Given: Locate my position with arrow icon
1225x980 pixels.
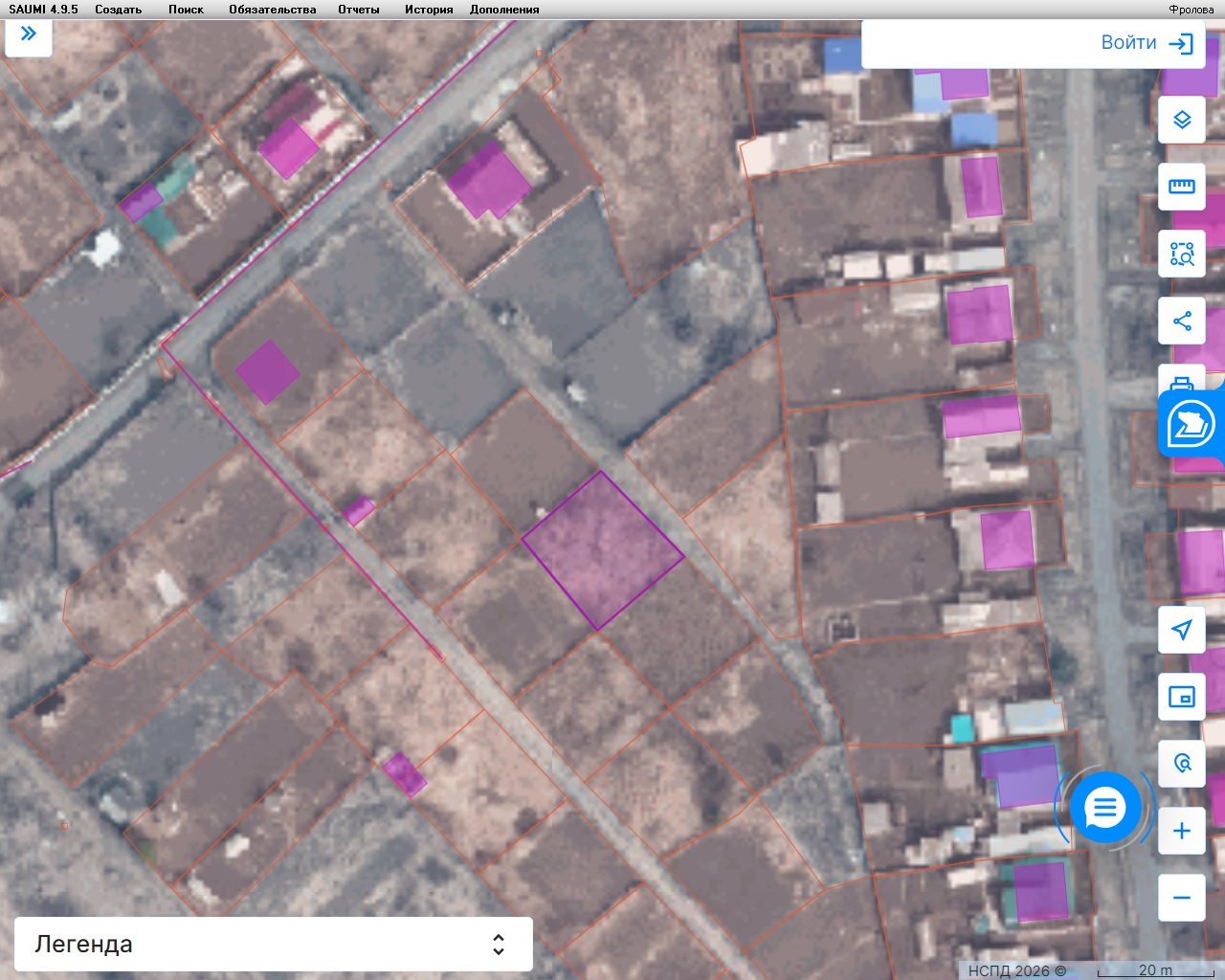Looking at the screenshot, I should click(1182, 629).
